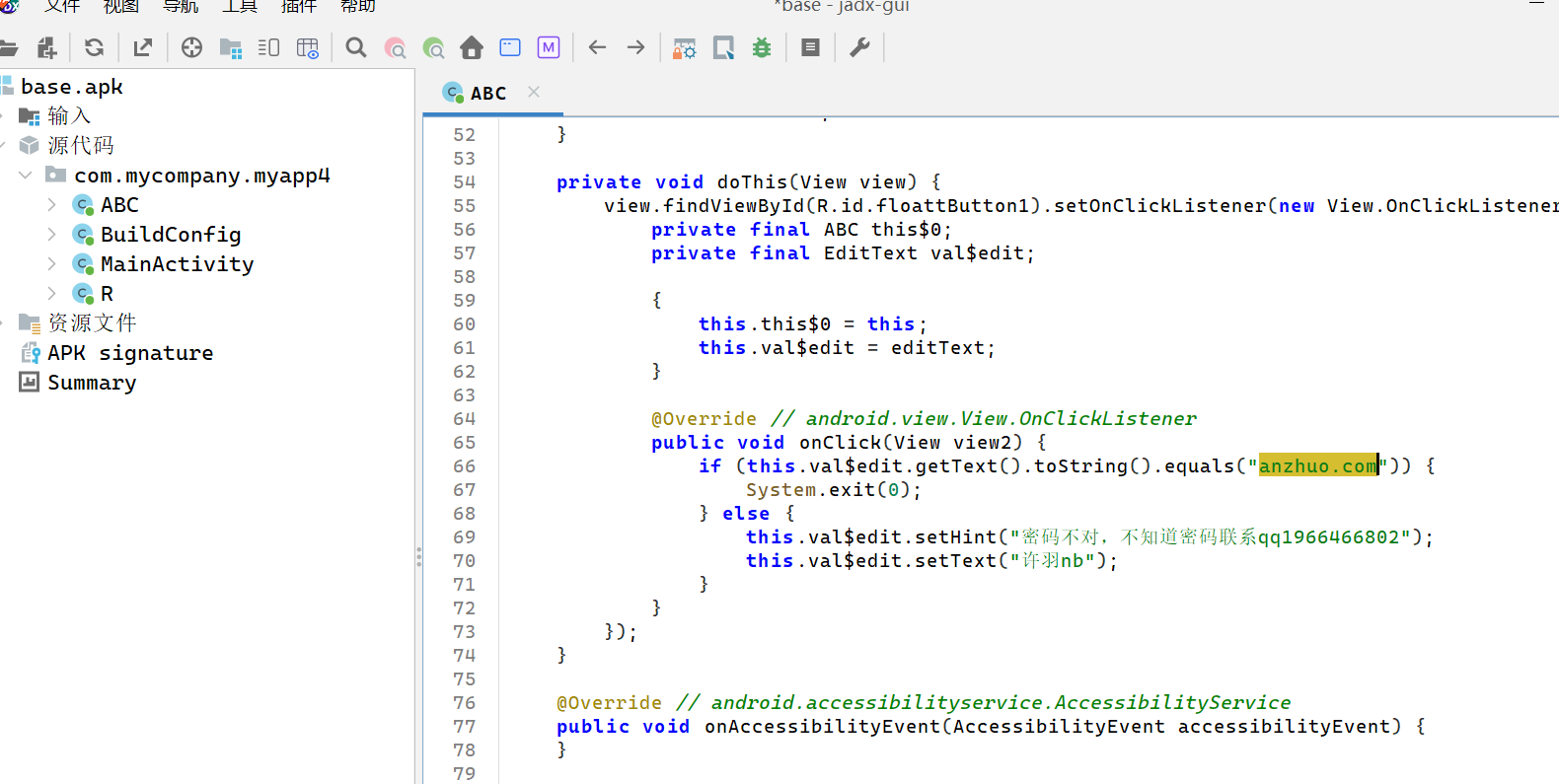The height and width of the screenshot is (784, 1559).
Task: Reload the project with the refresh icon
Action: click(94, 47)
